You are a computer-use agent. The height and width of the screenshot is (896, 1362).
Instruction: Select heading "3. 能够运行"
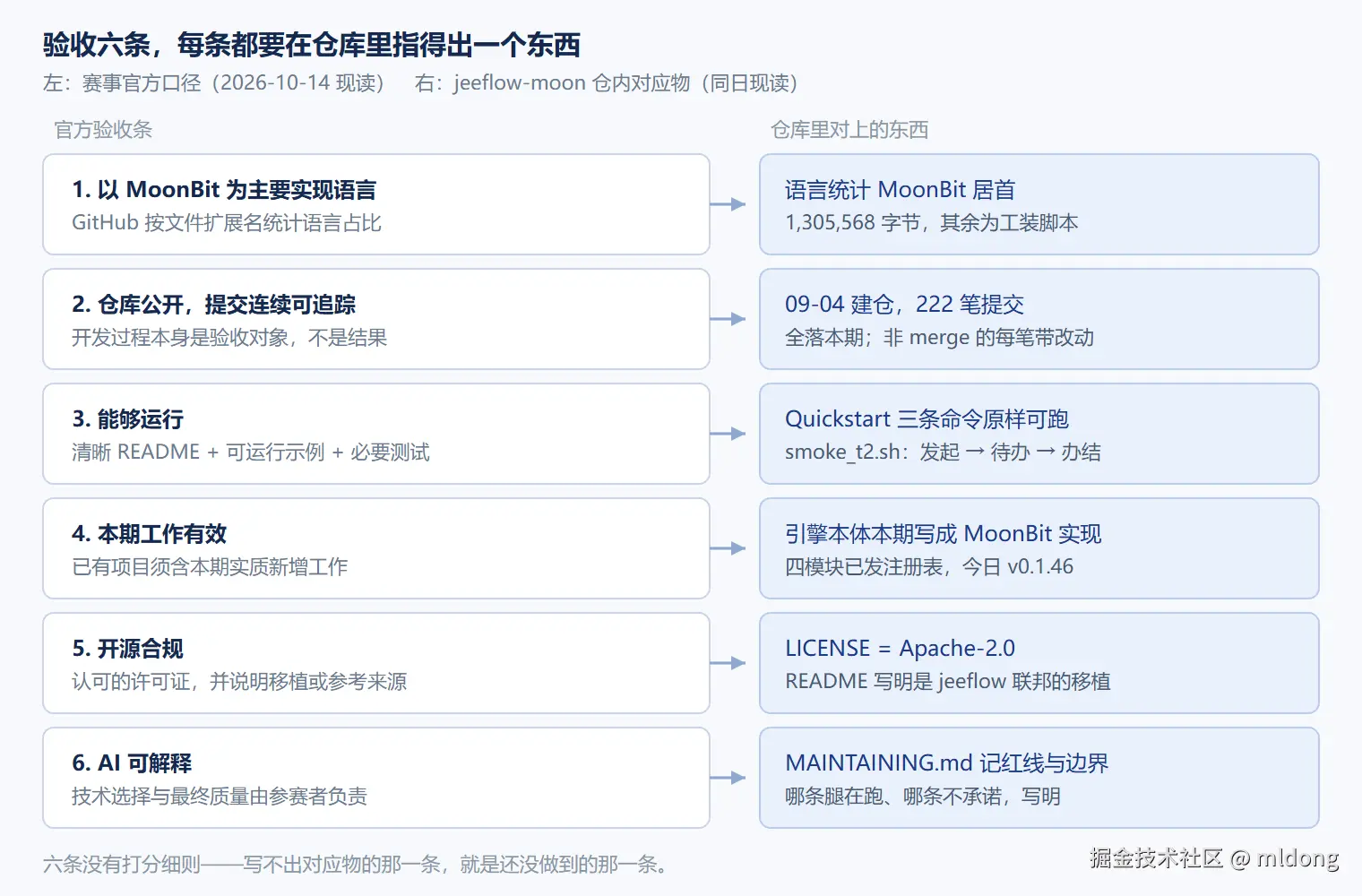click(x=128, y=419)
